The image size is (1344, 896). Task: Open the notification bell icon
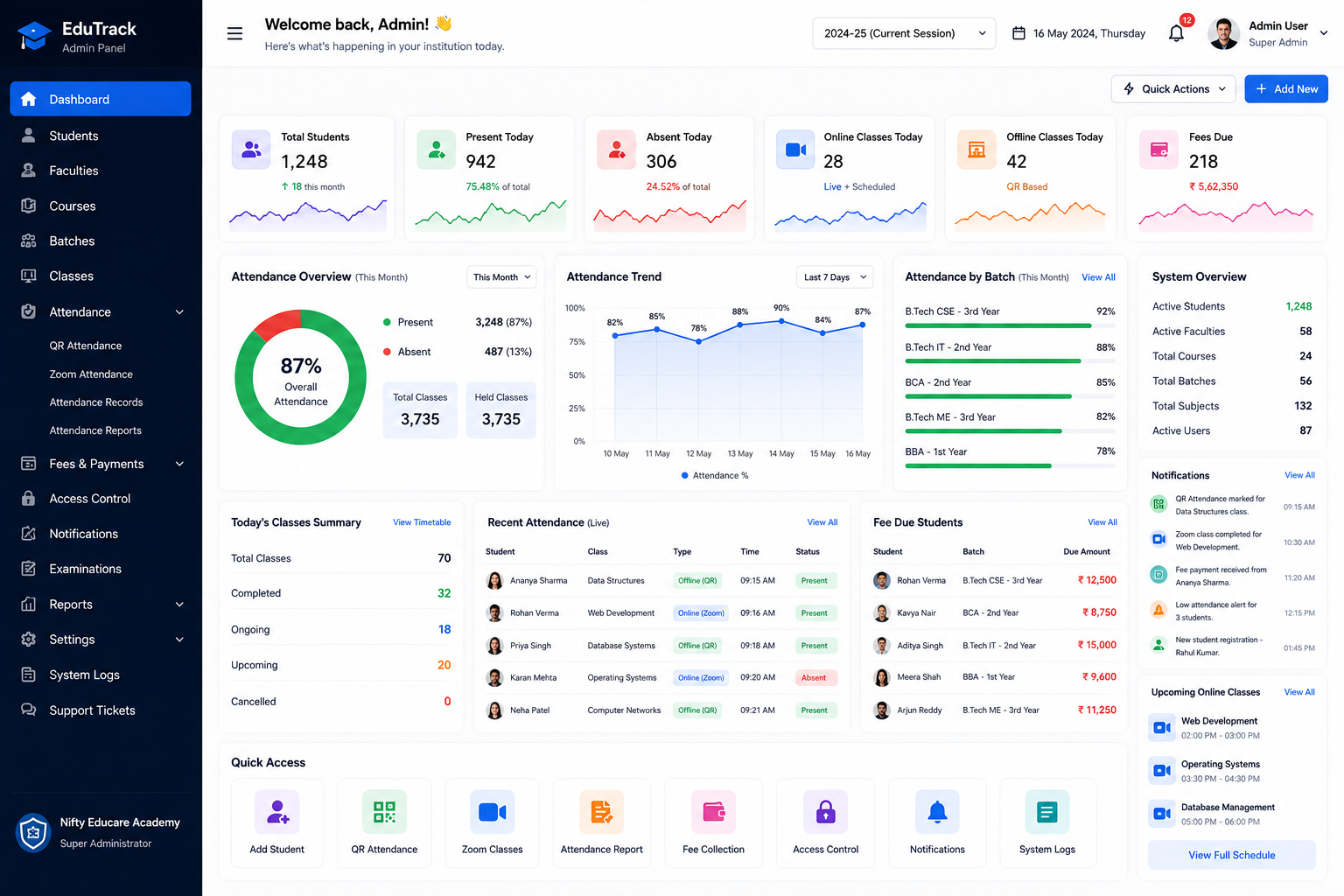(x=1176, y=33)
